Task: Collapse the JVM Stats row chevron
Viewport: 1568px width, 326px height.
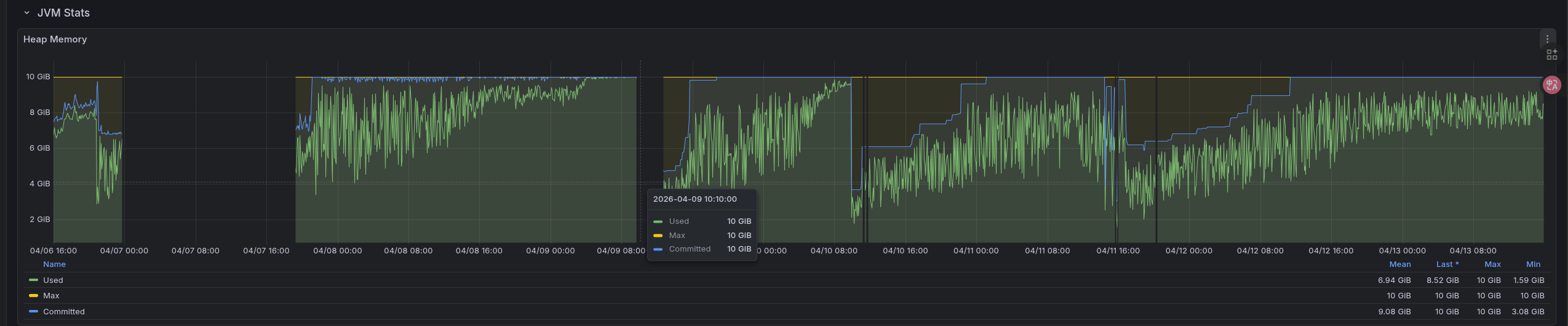Action: click(x=26, y=13)
